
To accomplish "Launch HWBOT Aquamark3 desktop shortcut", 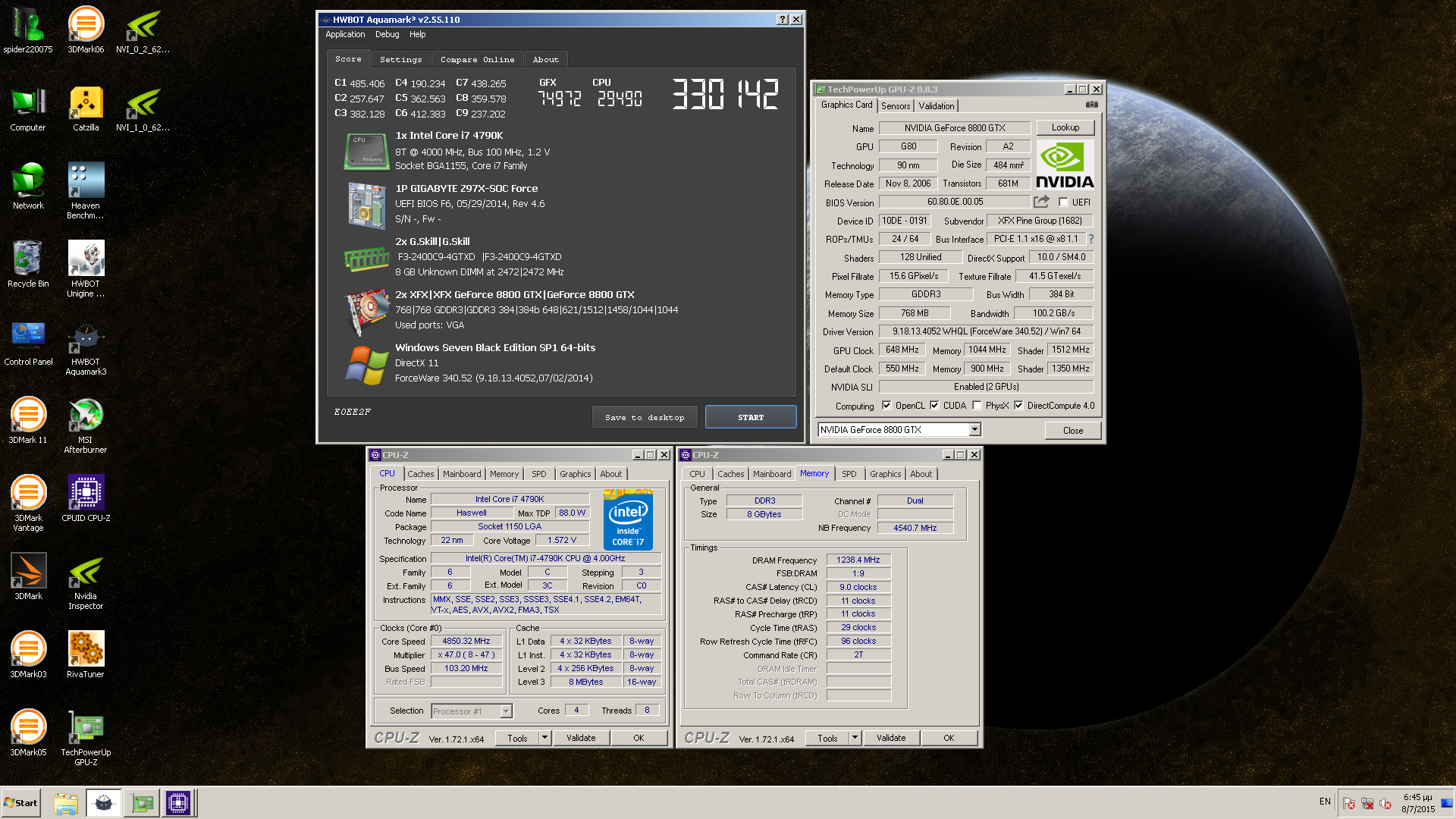I will 86,347.
